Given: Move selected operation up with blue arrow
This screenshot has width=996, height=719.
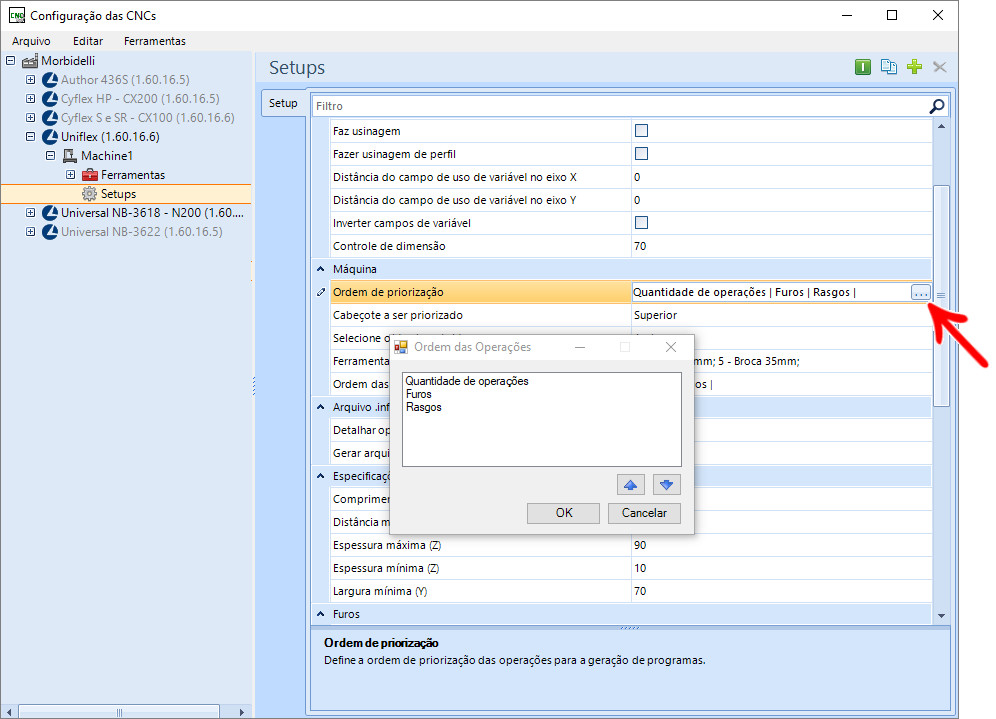Looking at the screenshot, I should (631, 485).
